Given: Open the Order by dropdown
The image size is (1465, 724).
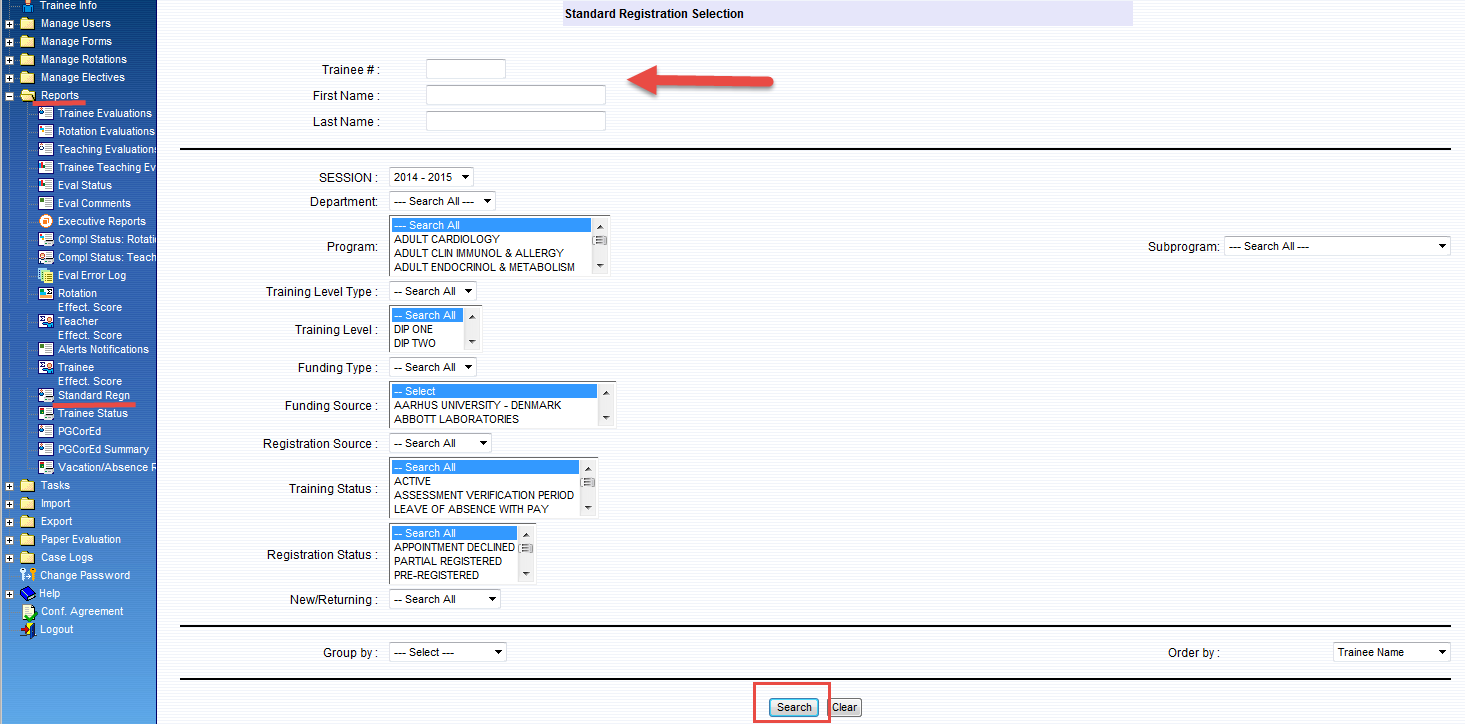Looking at the screenshot, I should coord(1391,652).
